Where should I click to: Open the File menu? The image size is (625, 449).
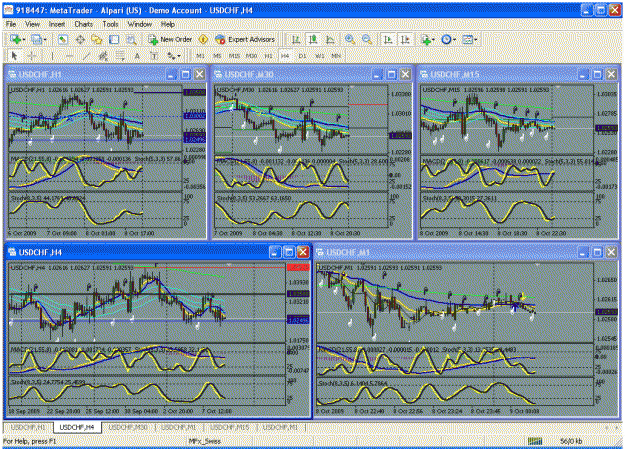click(11, 24)
